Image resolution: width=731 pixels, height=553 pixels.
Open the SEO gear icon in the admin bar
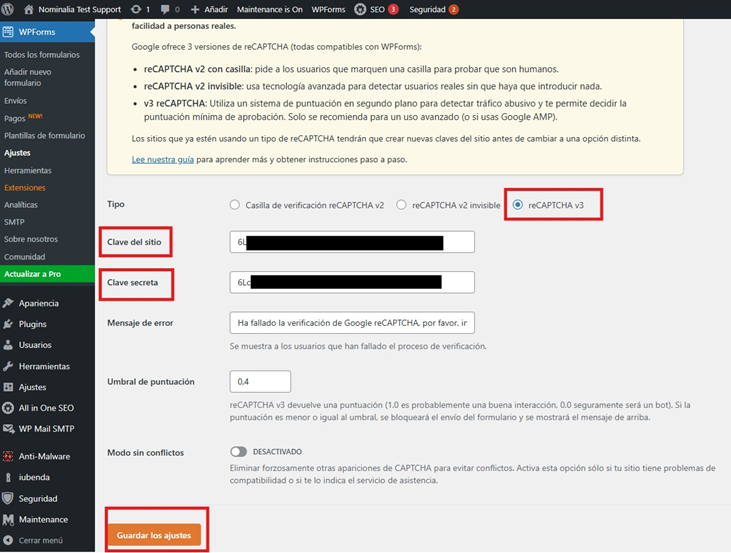click(x=360, y=9)
